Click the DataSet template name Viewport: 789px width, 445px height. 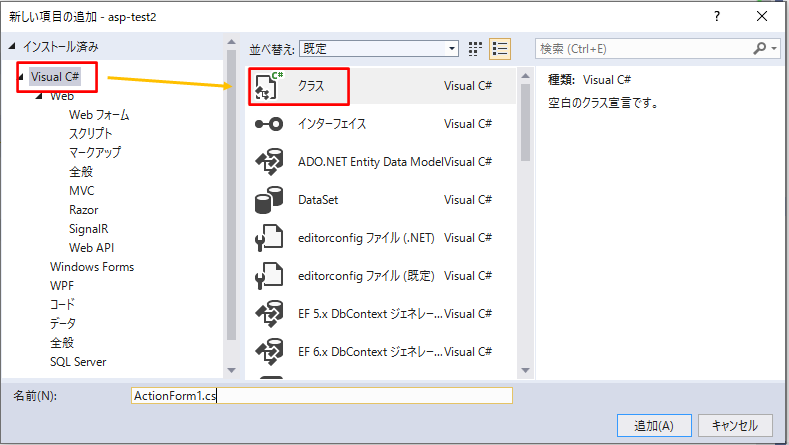pos(318,200)
